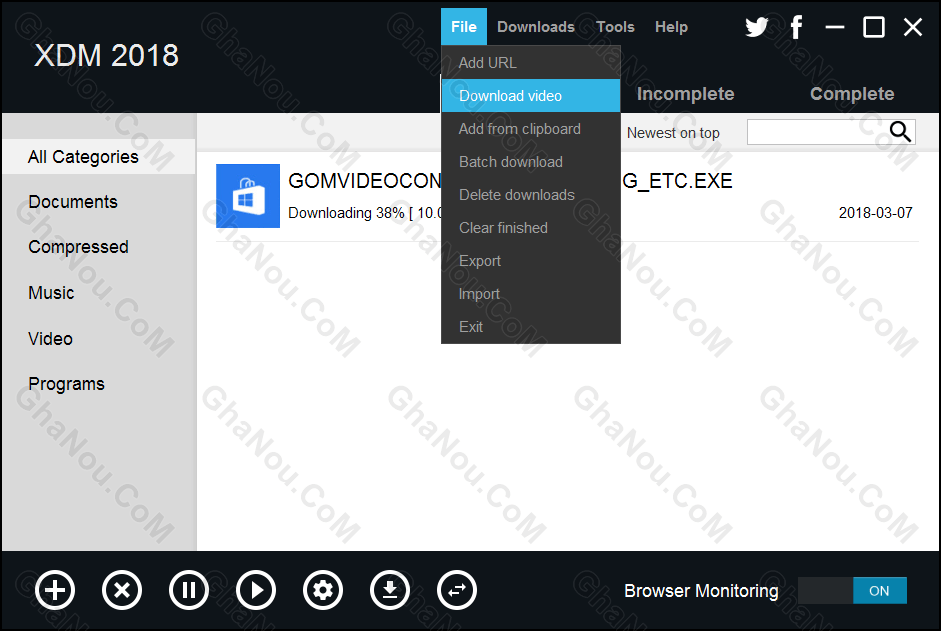The height and width of the screenshot is (631, 941).
Task: Select Batch download option
Action: (531, 162)
